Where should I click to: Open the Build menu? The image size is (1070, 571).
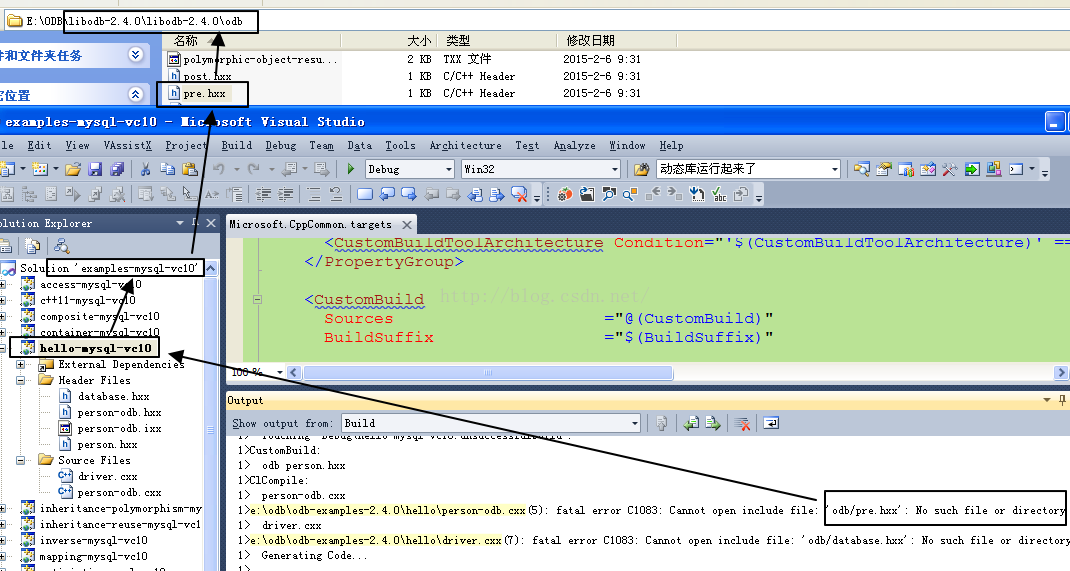pos(236,145)
